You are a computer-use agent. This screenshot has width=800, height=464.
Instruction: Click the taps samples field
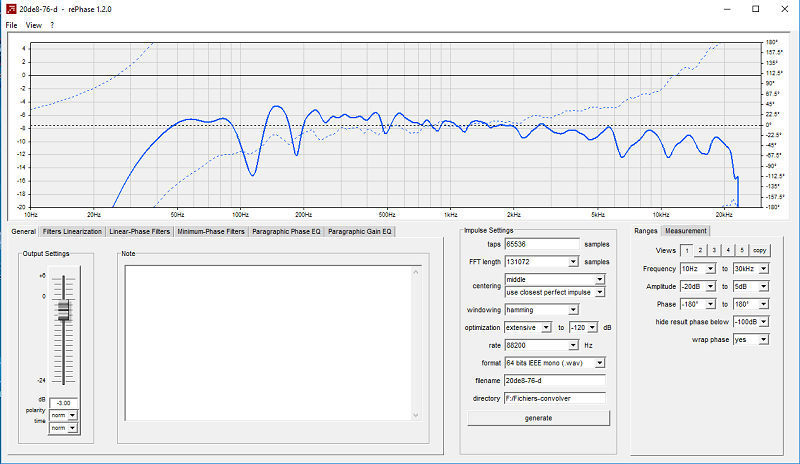point(542,244)
